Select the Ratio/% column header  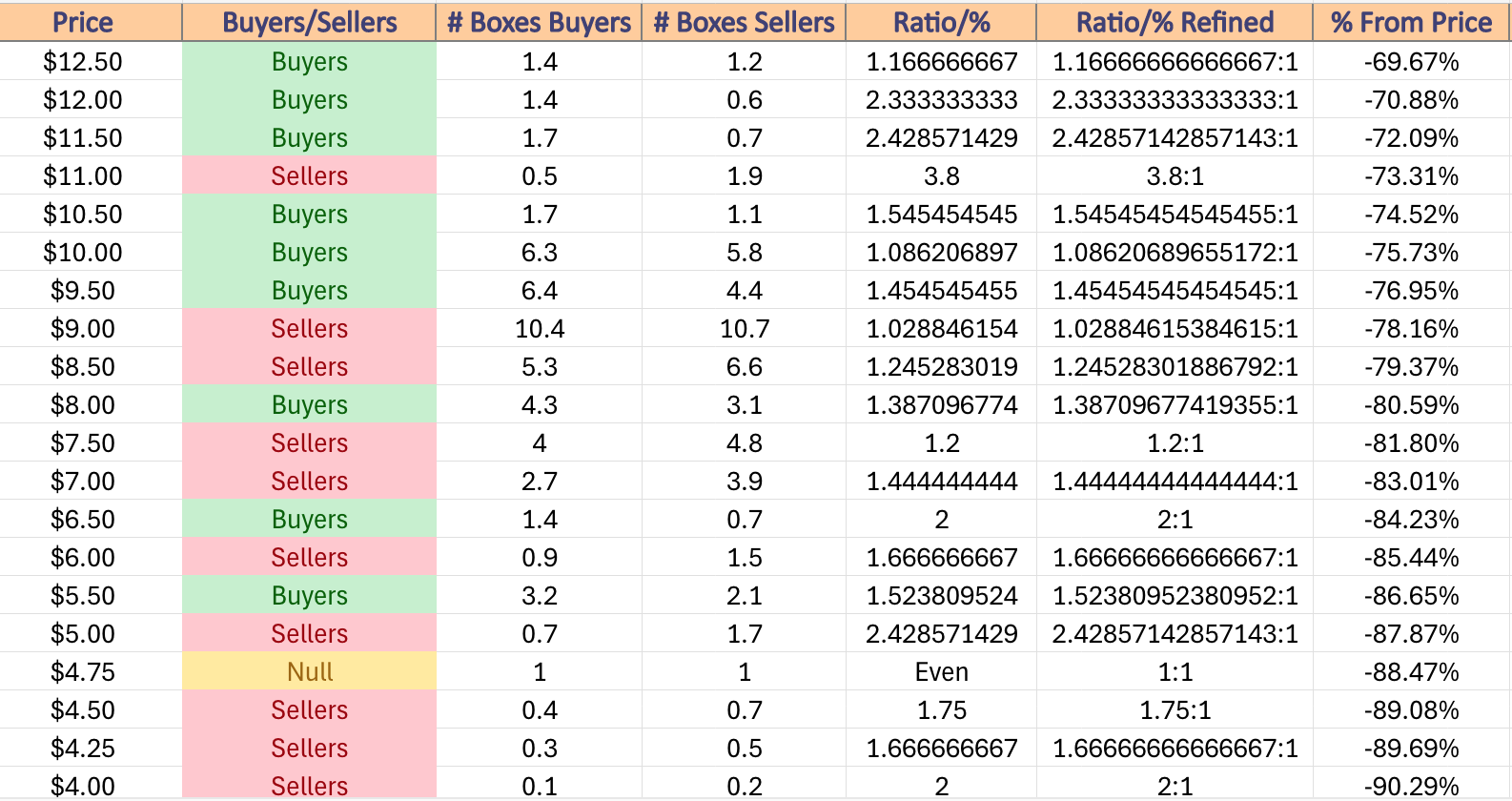941,22
